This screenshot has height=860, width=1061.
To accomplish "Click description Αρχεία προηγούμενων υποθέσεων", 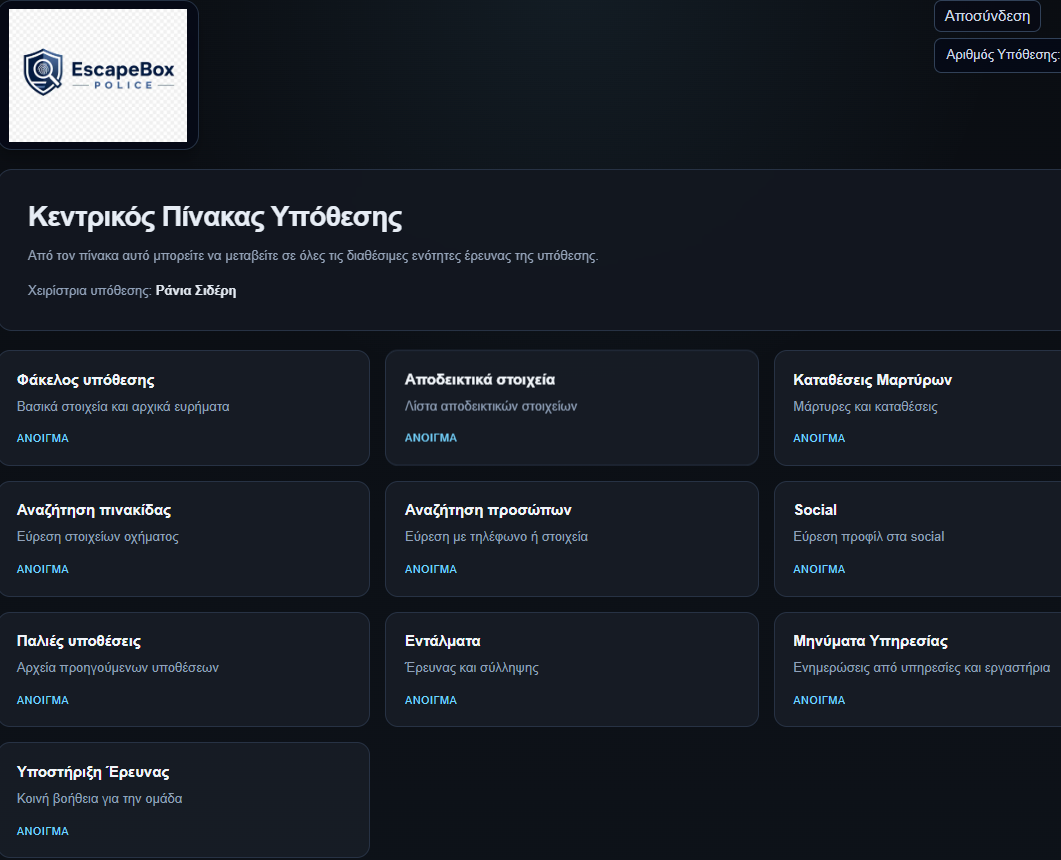I will [x=118, y=668].
